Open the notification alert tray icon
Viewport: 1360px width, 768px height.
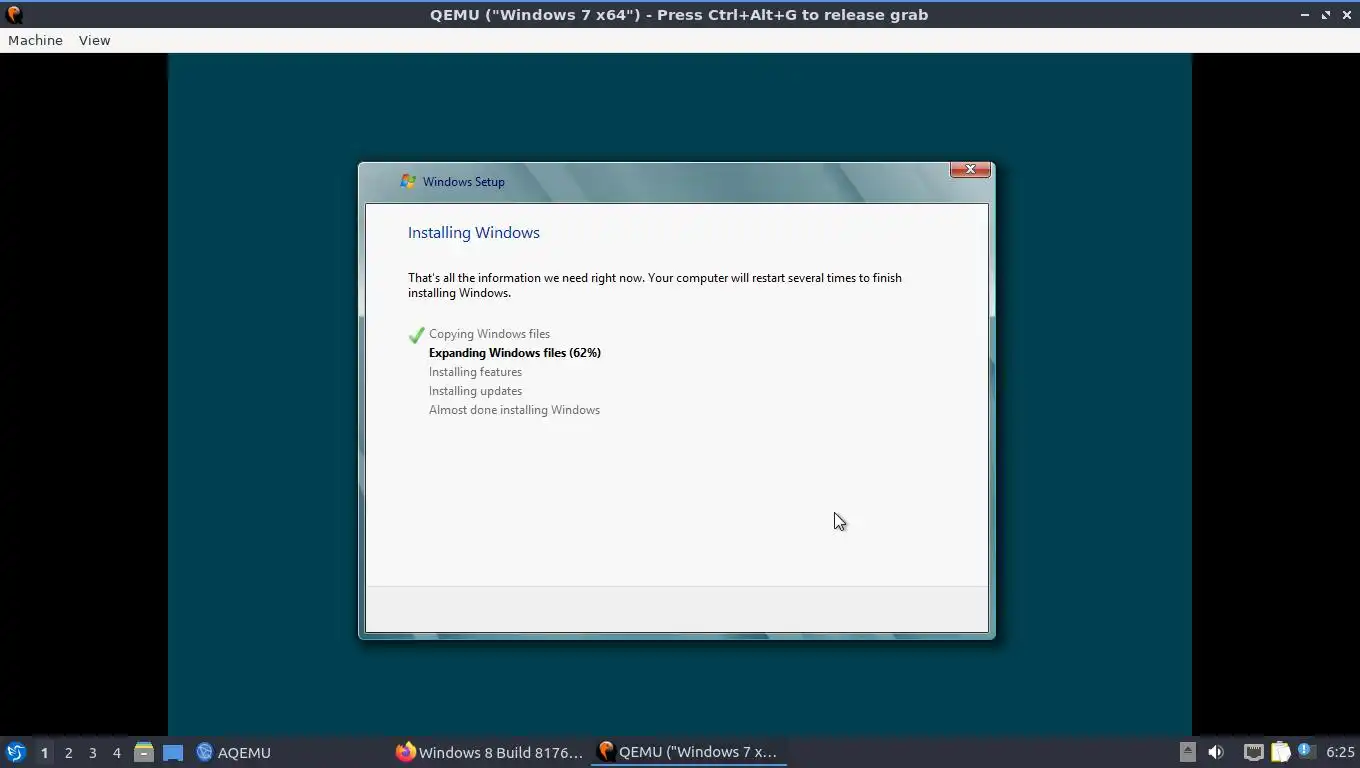click(1305, 751)
